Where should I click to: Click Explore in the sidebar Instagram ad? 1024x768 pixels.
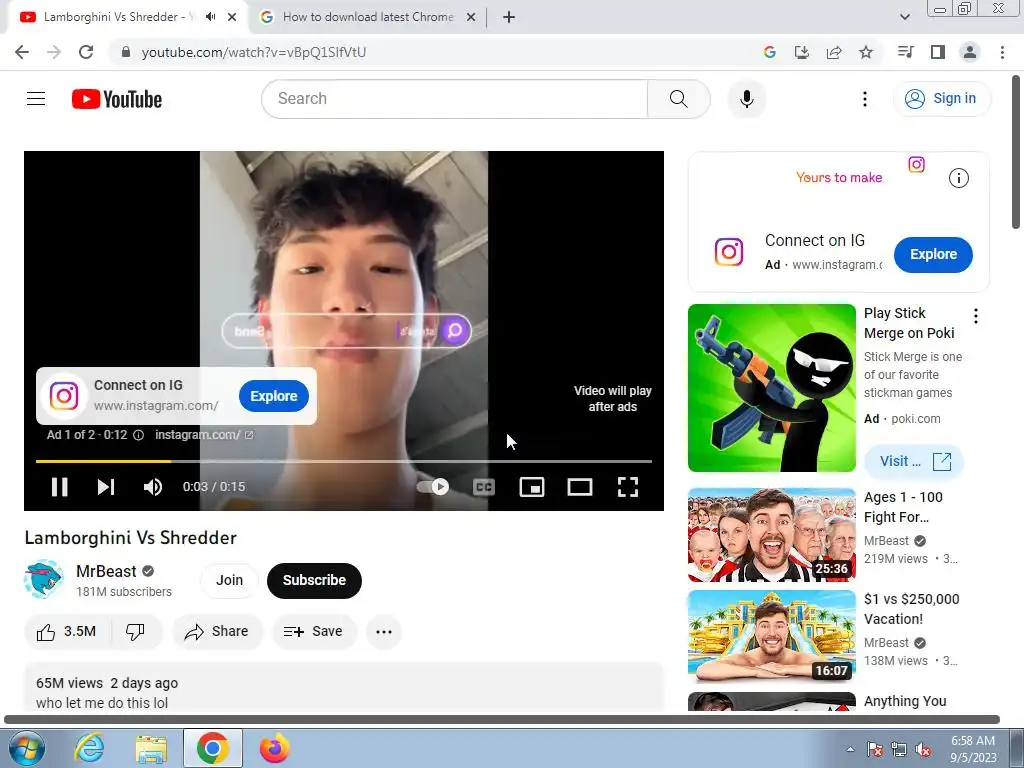933,255
